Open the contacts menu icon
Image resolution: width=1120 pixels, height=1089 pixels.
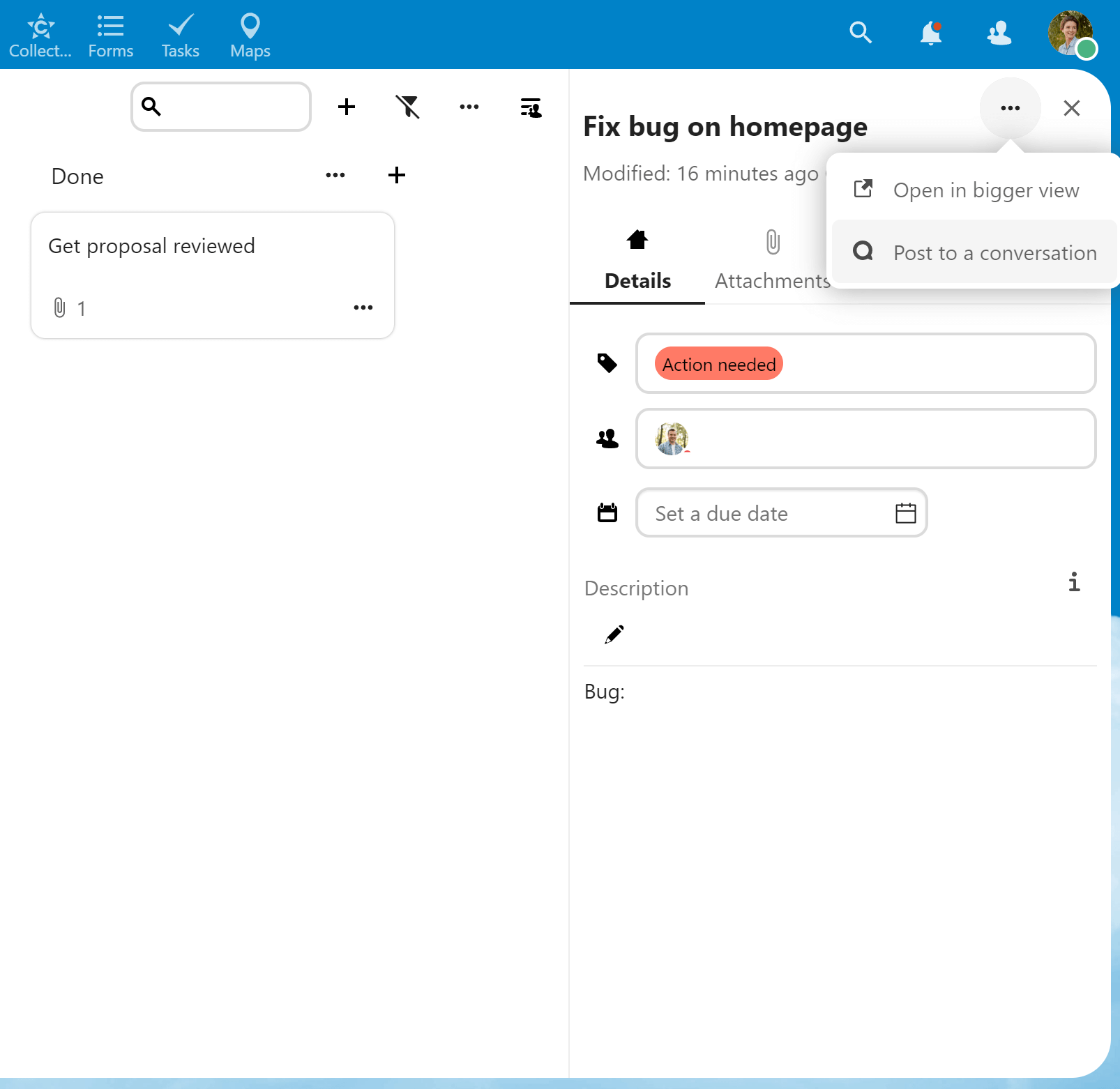[x=999, y=33]
